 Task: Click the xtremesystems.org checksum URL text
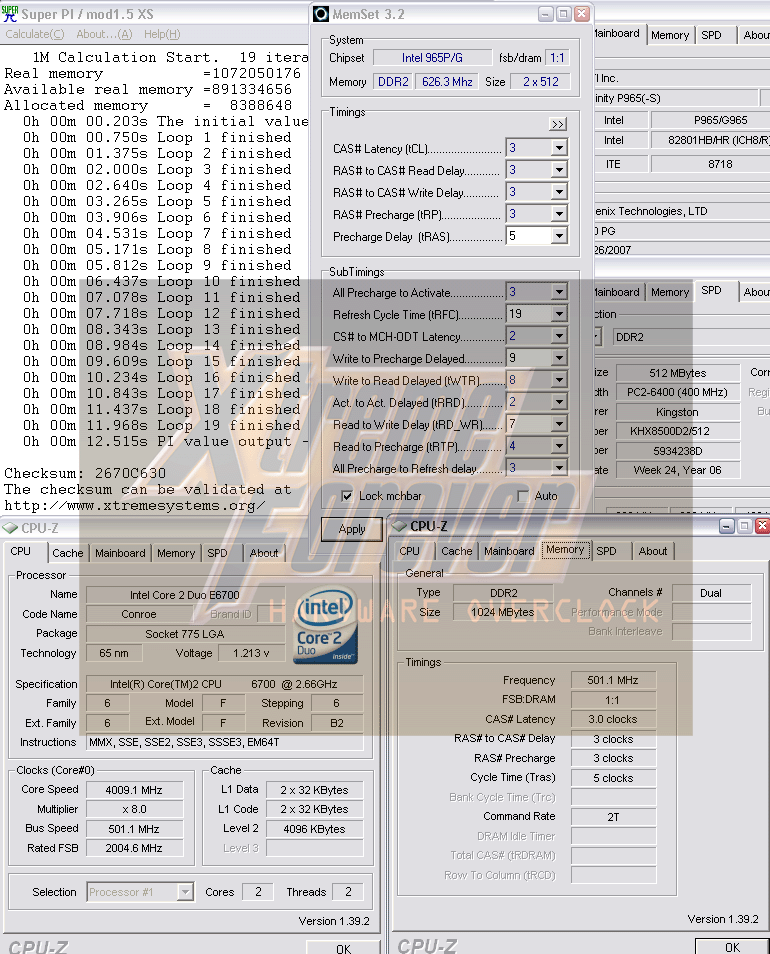[x=135, y=506]
